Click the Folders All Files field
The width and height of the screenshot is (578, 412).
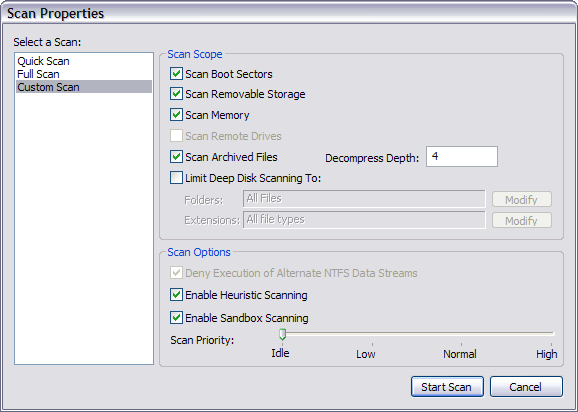(x=364, y=199)
